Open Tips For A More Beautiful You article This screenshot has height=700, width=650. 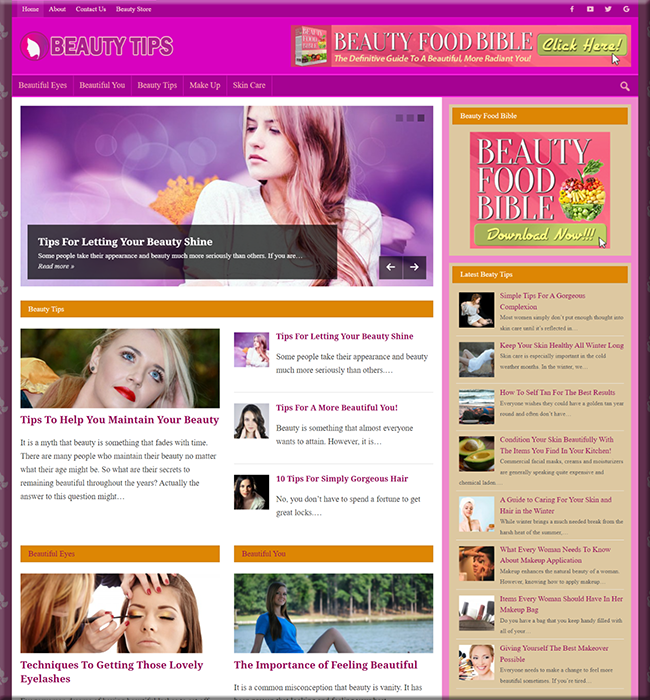(337, 408)
